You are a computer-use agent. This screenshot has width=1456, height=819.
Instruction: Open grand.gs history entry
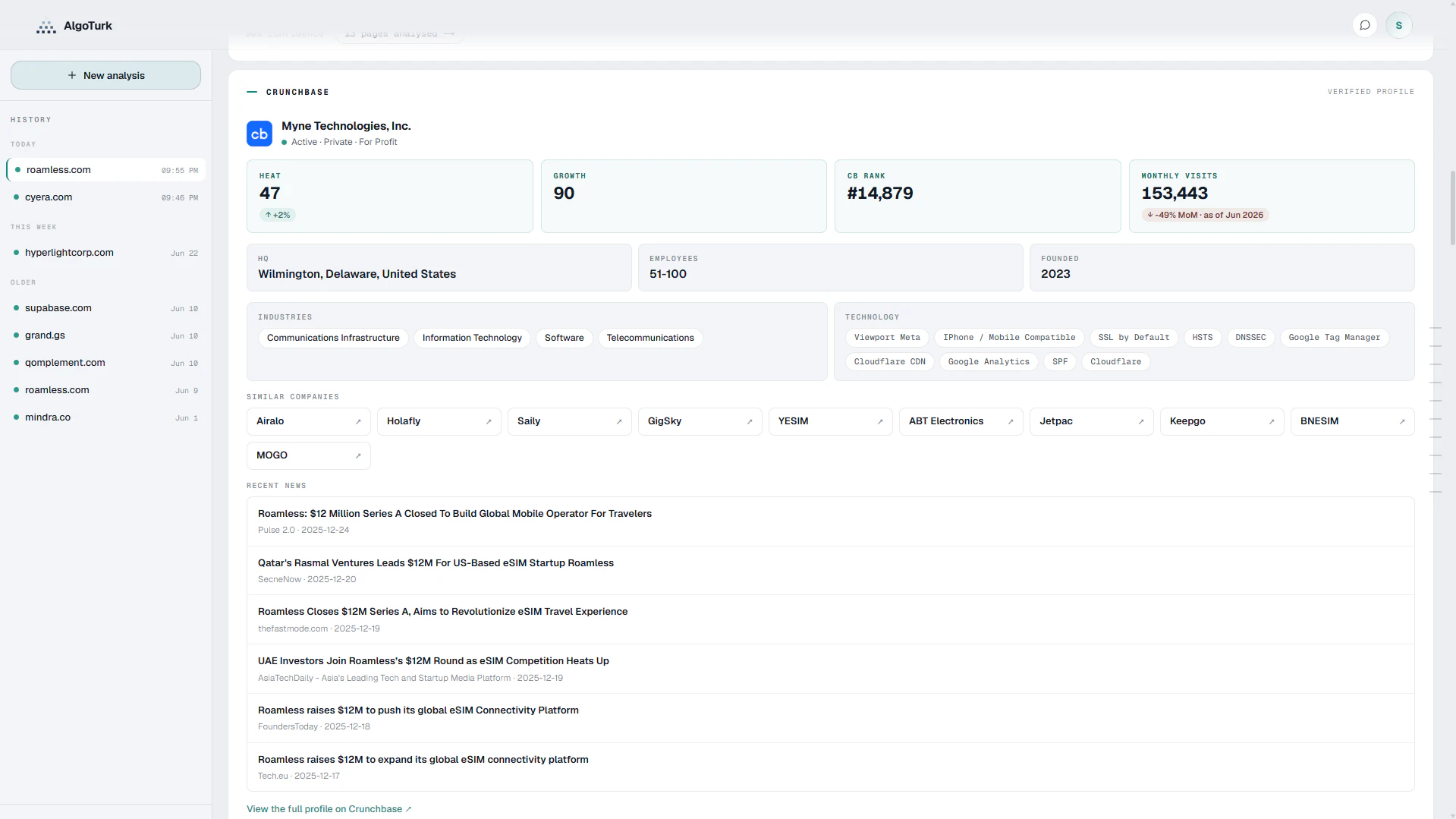[x=106, y=335]
